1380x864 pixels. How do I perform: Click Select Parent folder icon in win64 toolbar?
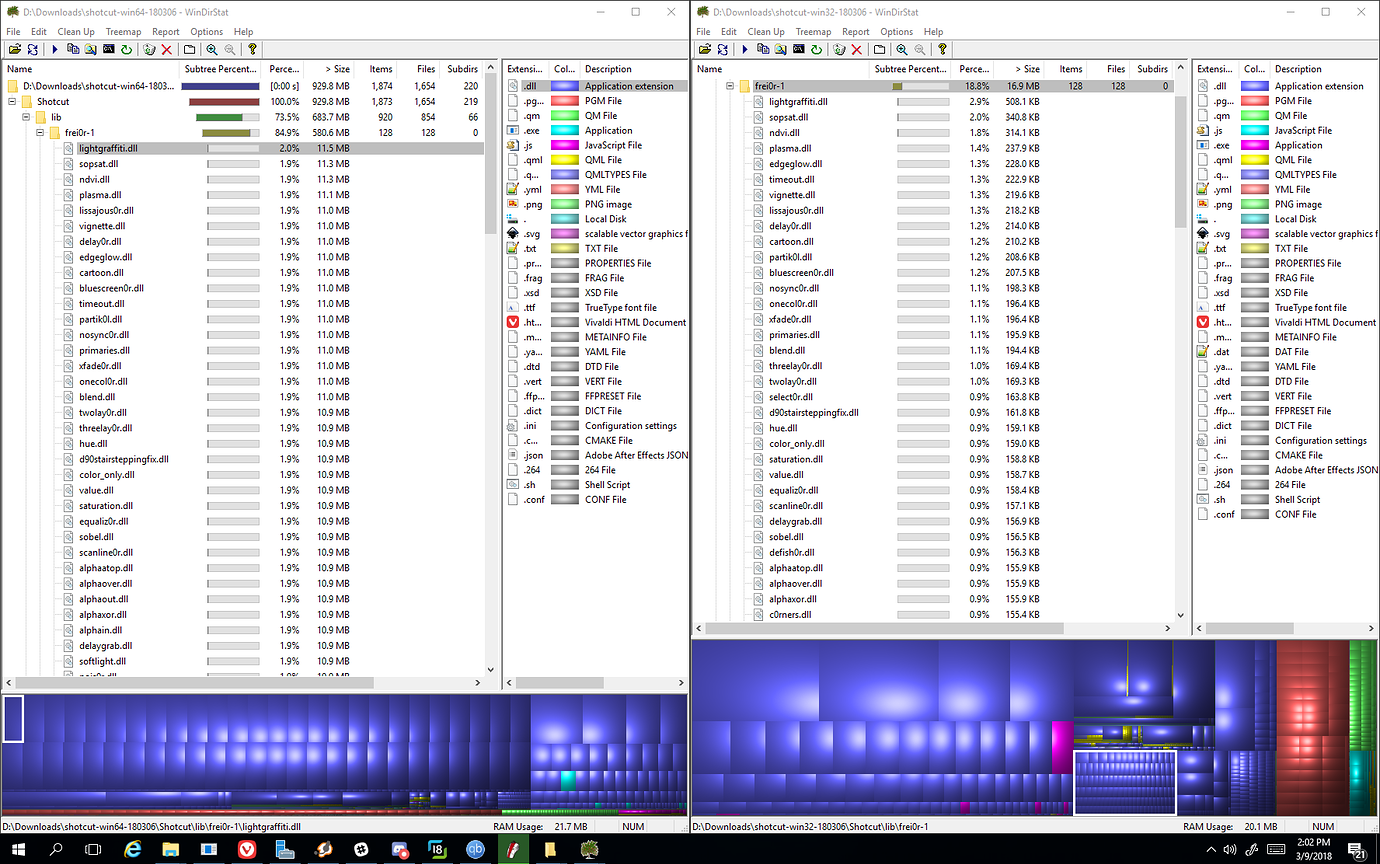pyautogui.click(x=189, y=49)
